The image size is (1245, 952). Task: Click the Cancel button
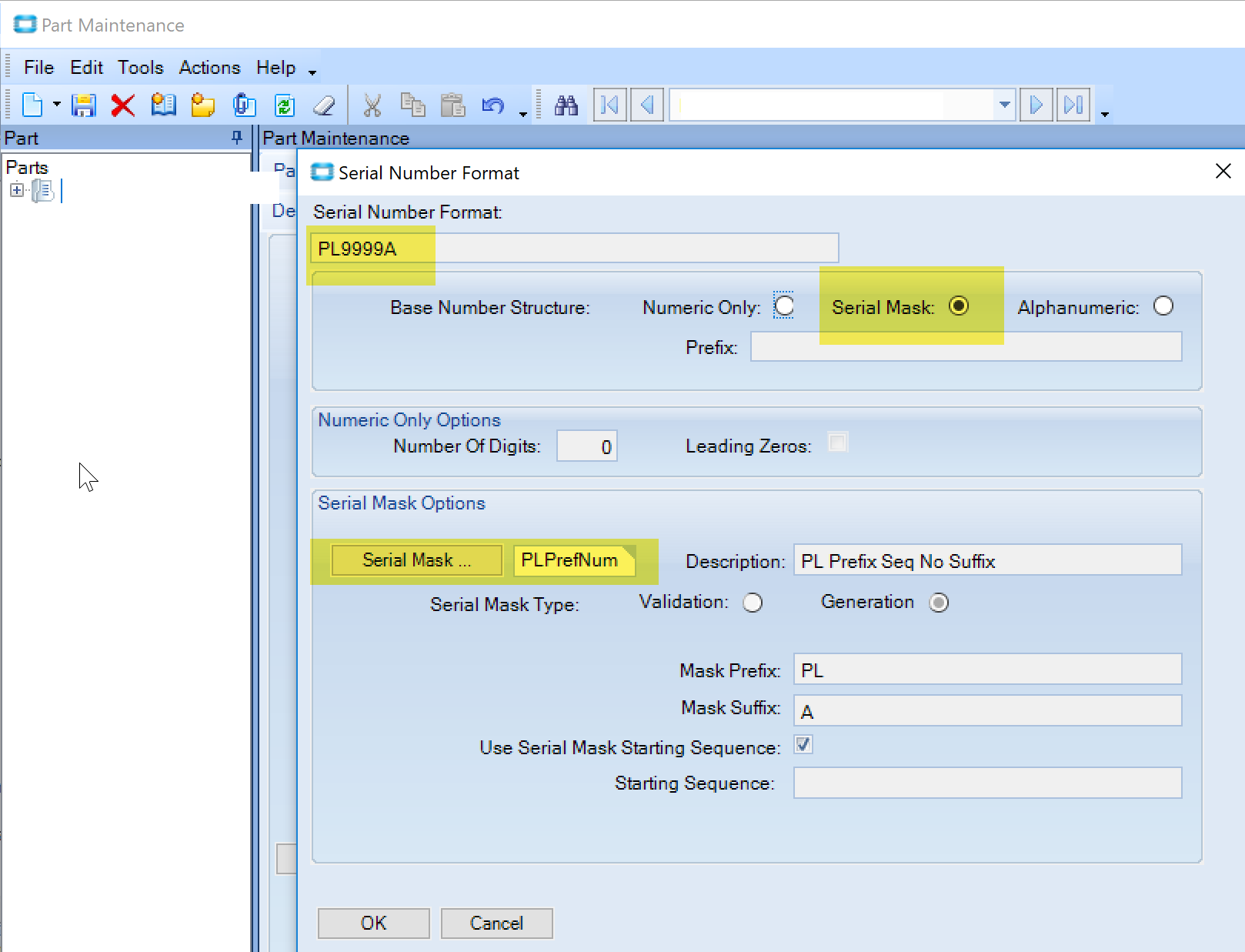tap(497, 924)
